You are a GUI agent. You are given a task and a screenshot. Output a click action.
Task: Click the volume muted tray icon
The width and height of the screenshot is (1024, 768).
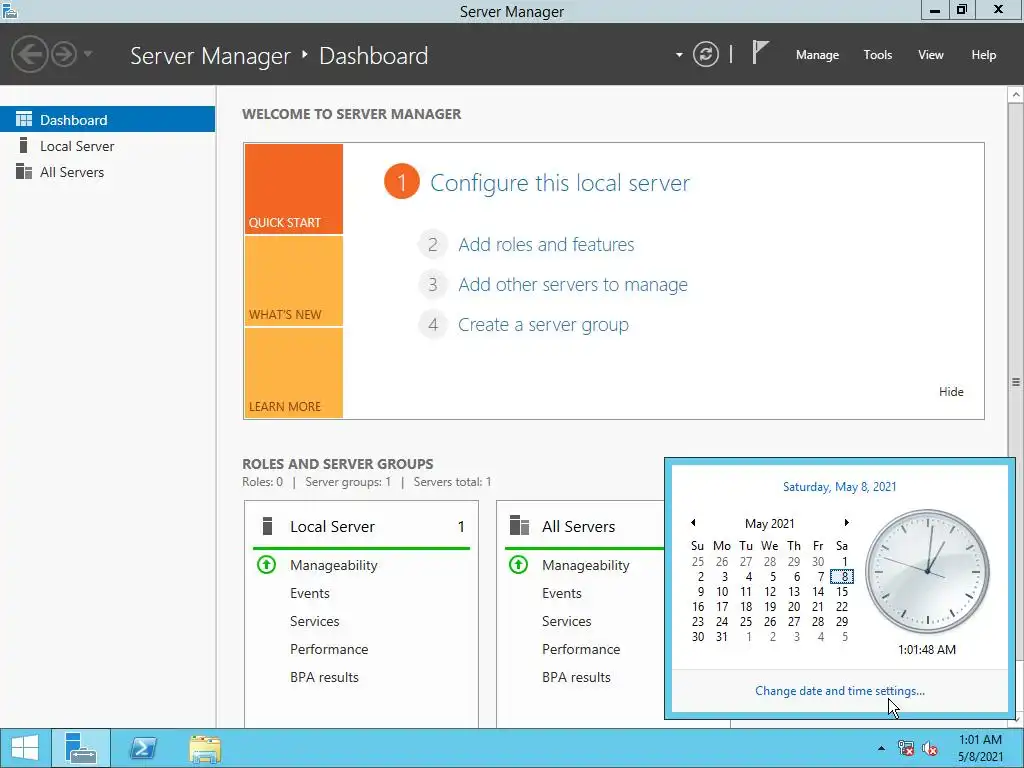point(930,748)
